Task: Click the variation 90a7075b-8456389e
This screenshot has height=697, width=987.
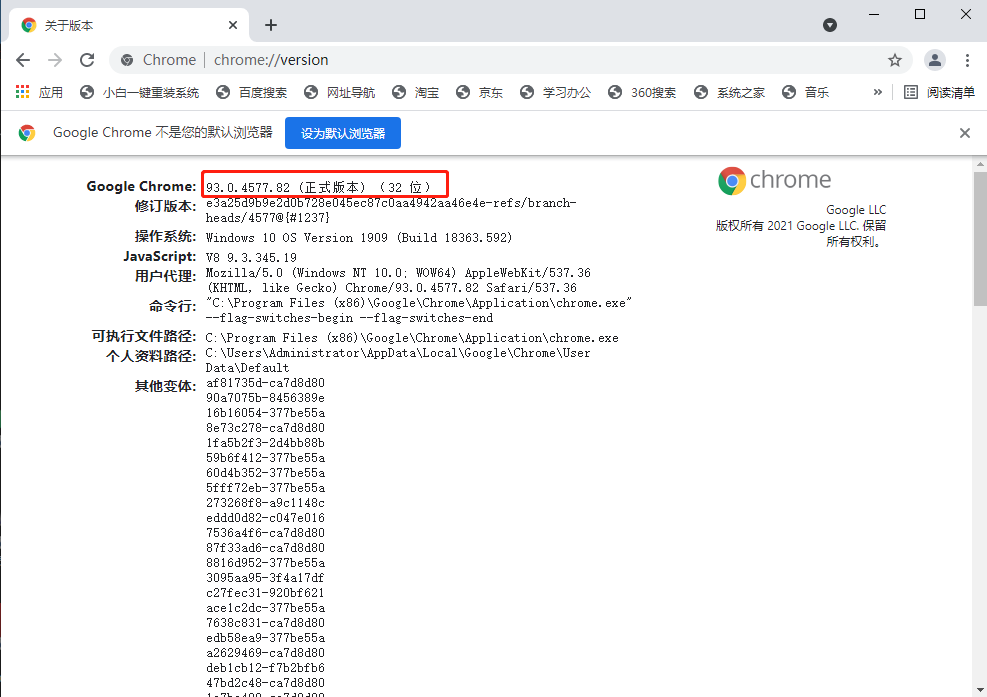Action: tap(265, 398)
